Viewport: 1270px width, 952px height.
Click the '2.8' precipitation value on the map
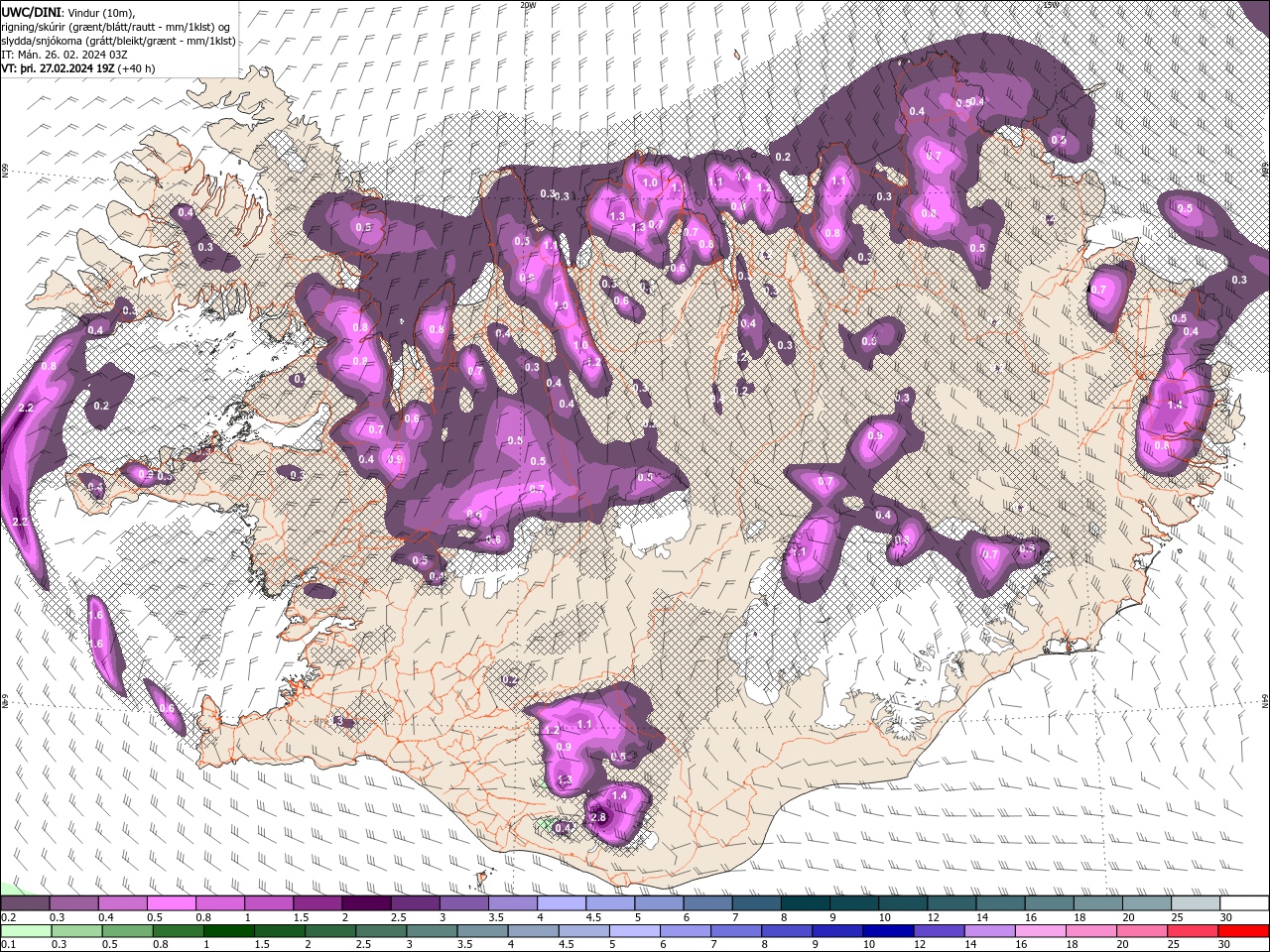click(x=598, y=817)
